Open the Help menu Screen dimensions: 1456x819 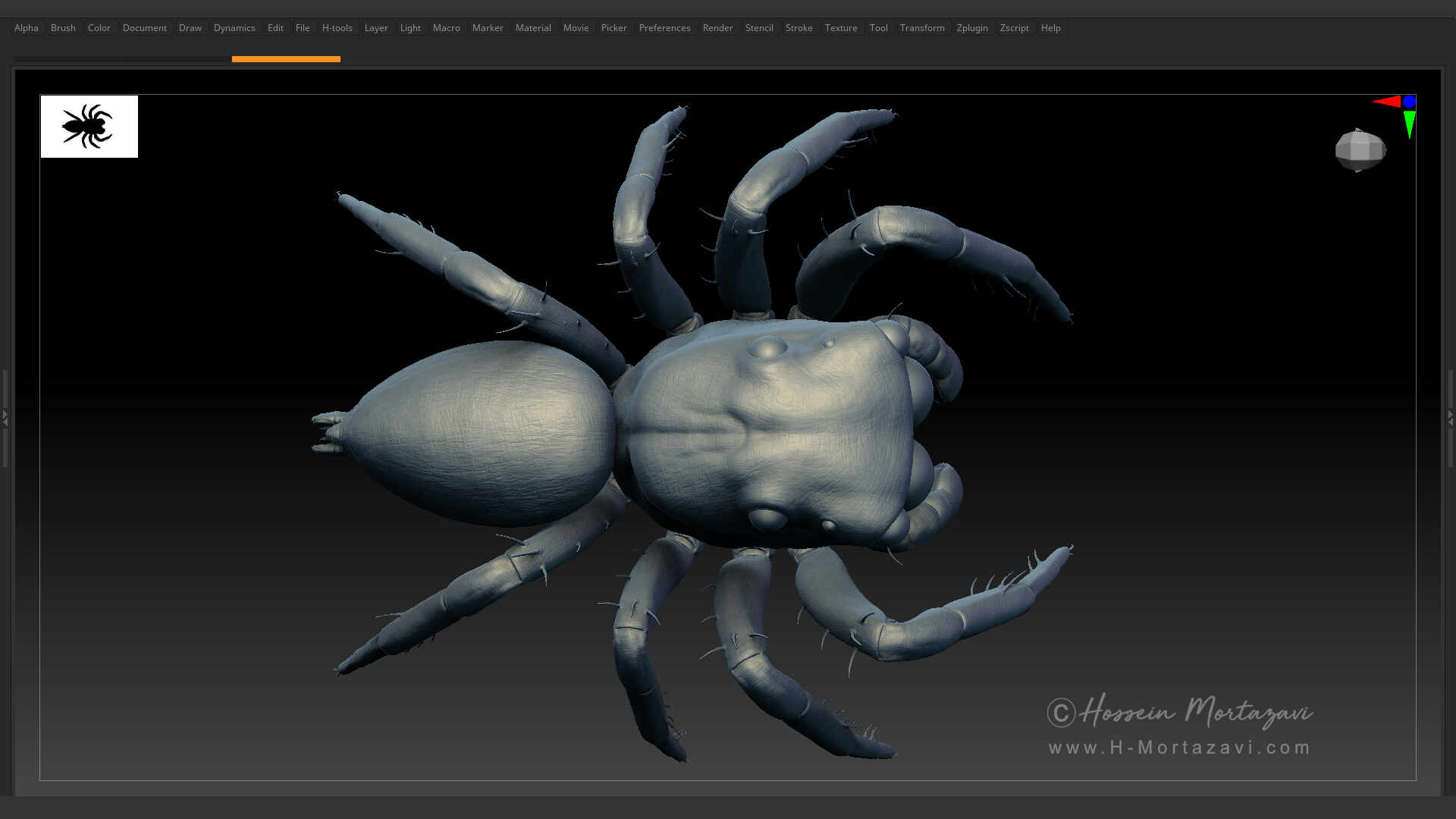pos(1051,27)
